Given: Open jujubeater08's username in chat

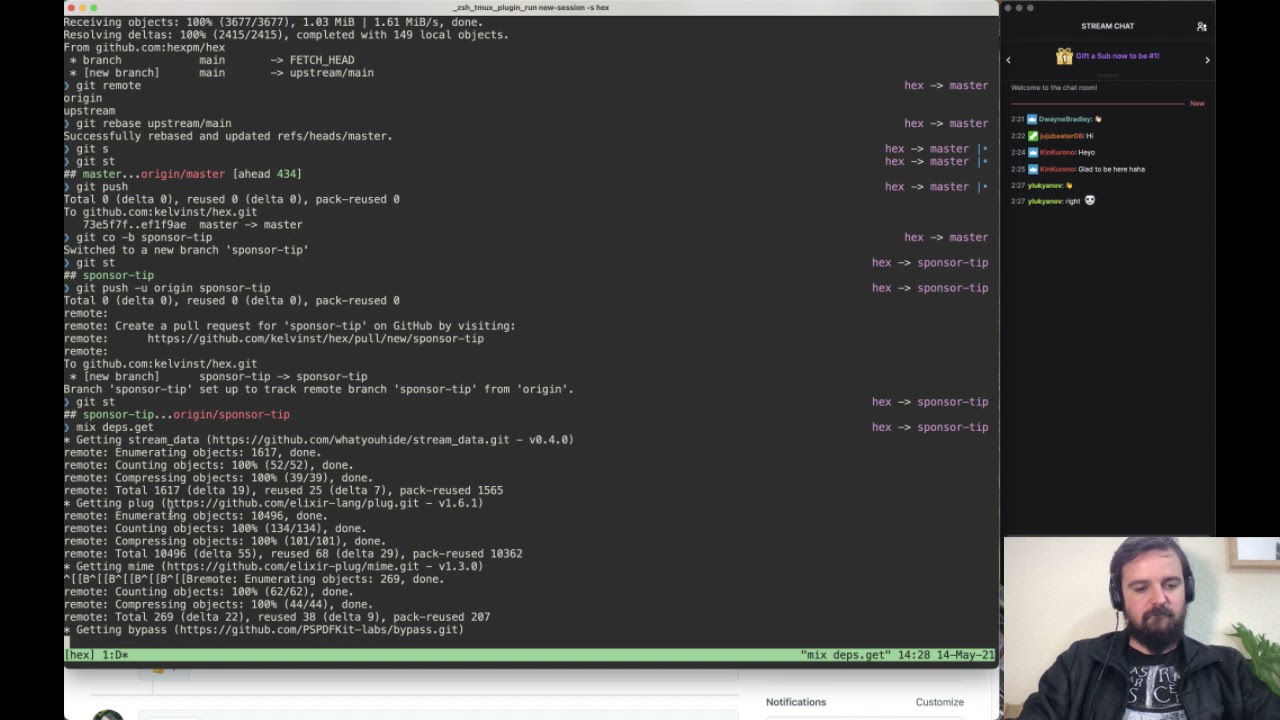Looking at the screenshot, I should pyautogui.click(x=1060, y=136).
